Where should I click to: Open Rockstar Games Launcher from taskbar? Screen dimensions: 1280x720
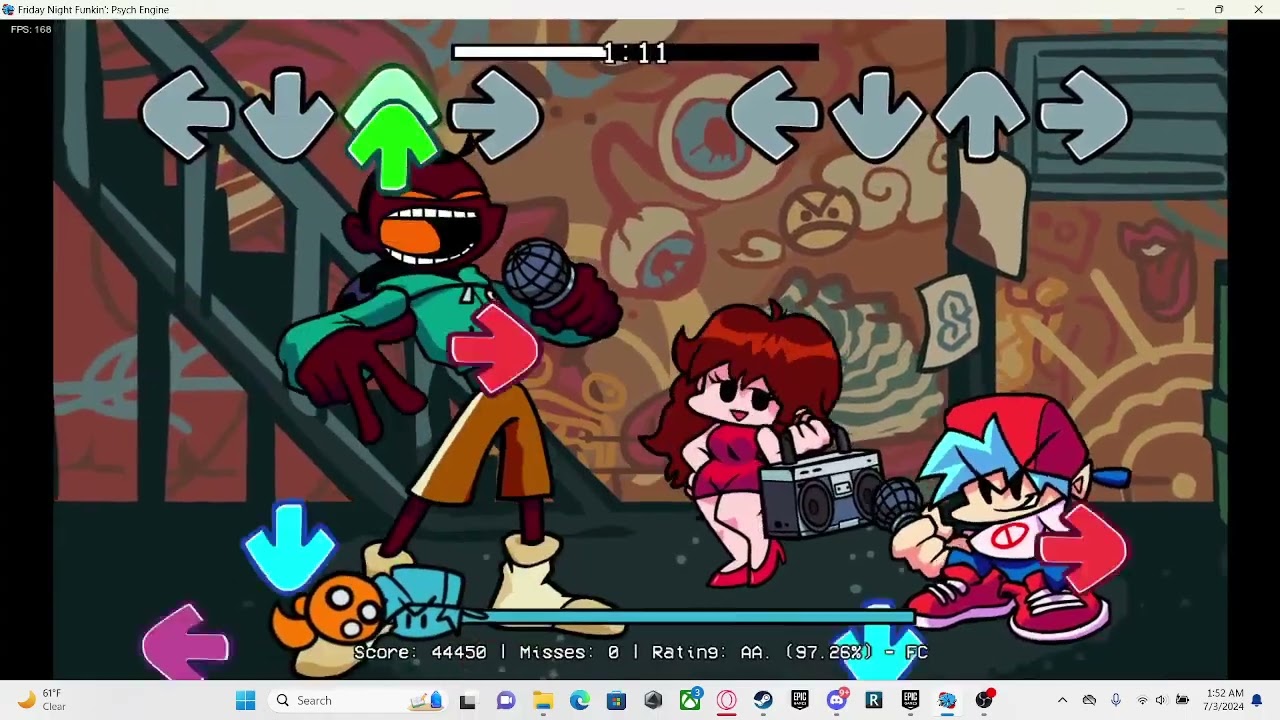[x=873, y=700]
